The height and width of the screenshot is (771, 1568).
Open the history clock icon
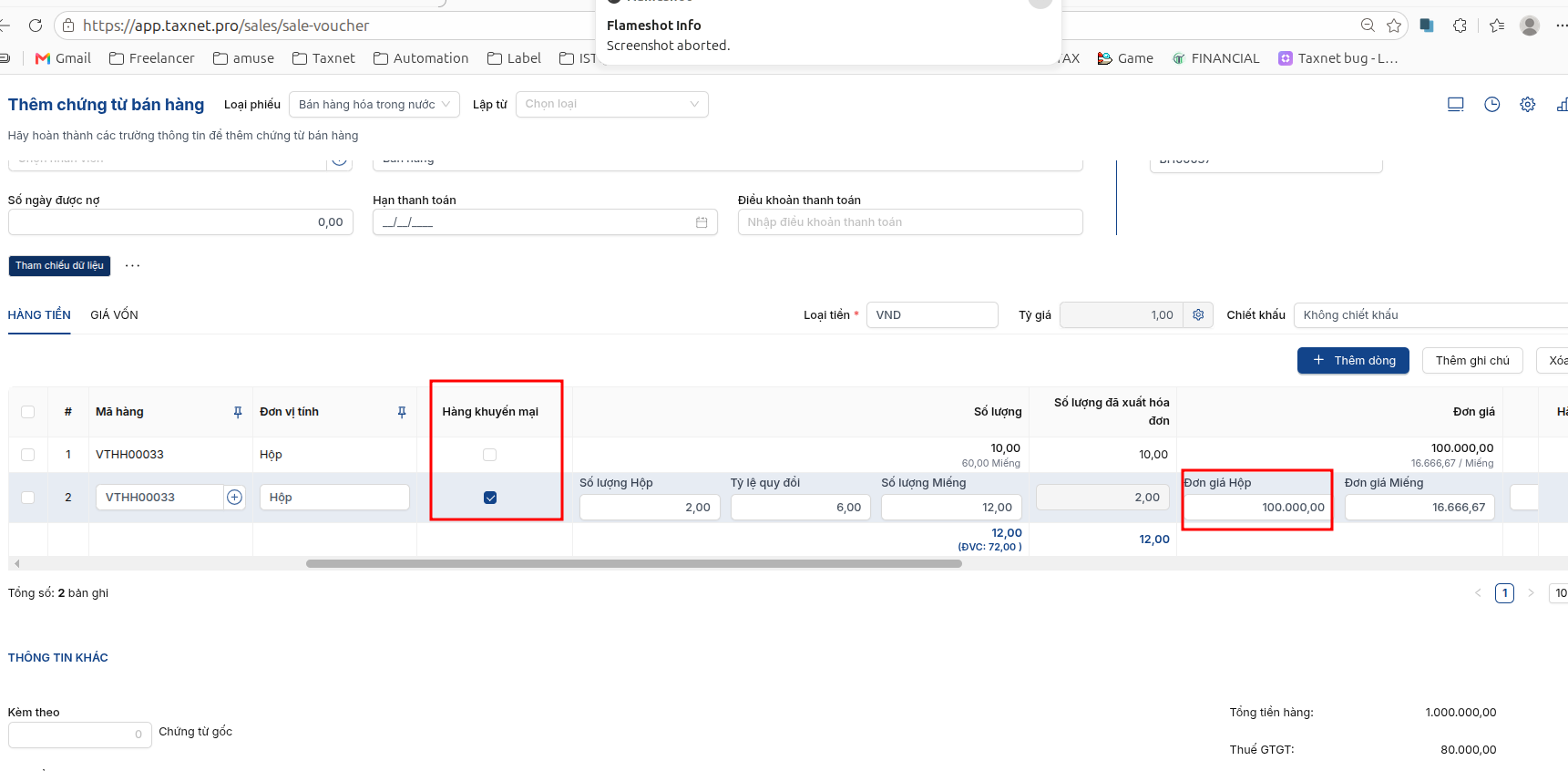tap(1491, 105)
